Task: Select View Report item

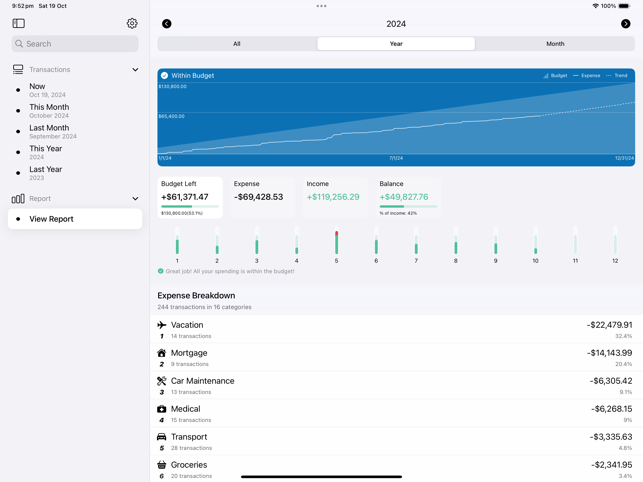Action: 75,219
